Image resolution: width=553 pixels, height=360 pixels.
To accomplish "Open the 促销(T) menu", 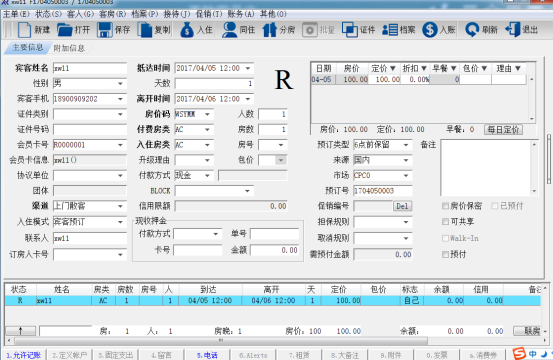I will [x=209, y=14].
